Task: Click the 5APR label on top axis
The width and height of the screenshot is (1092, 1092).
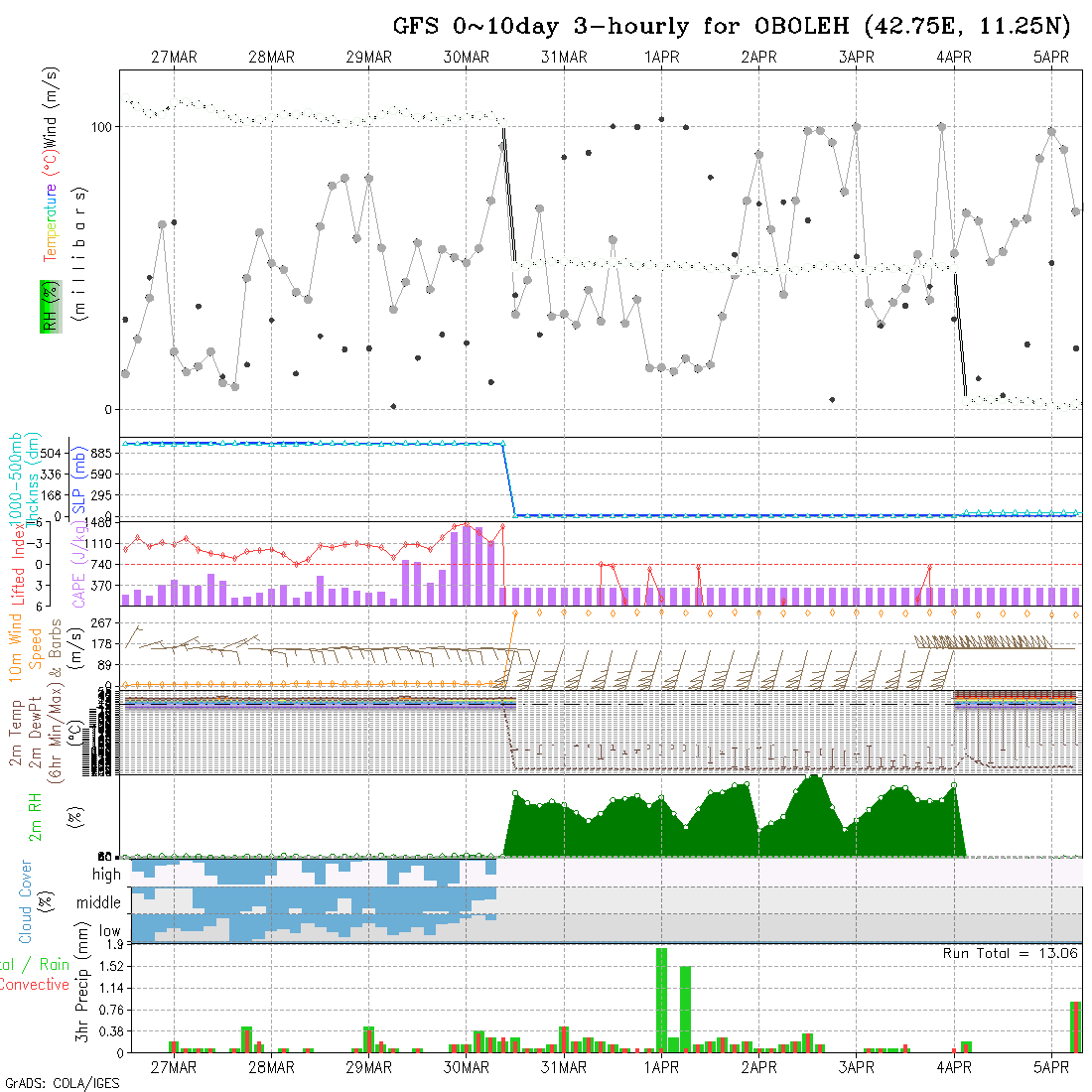Action: pyautogui.click(x=1051, y=58)
